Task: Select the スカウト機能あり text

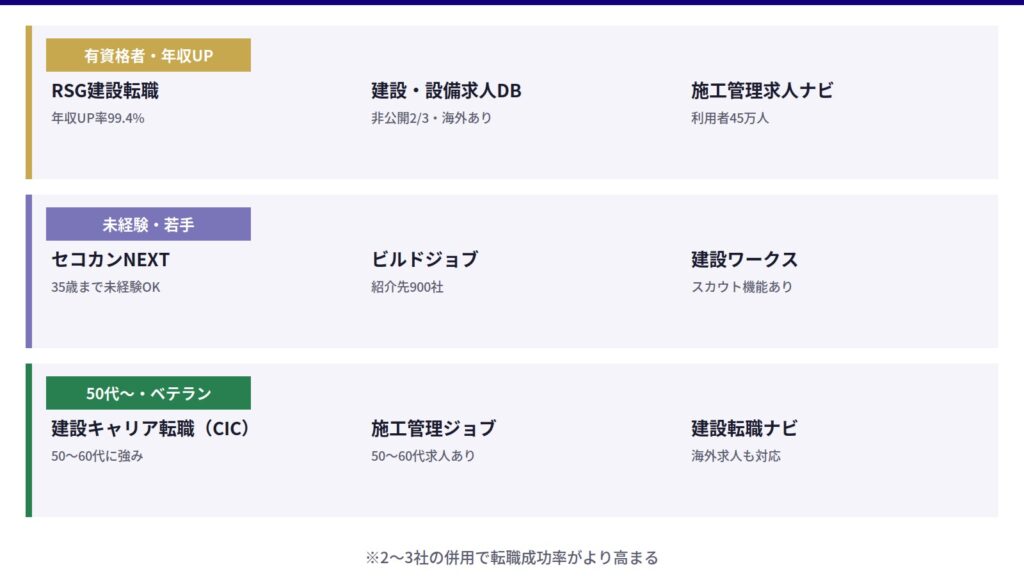Action: click(741, 287)
